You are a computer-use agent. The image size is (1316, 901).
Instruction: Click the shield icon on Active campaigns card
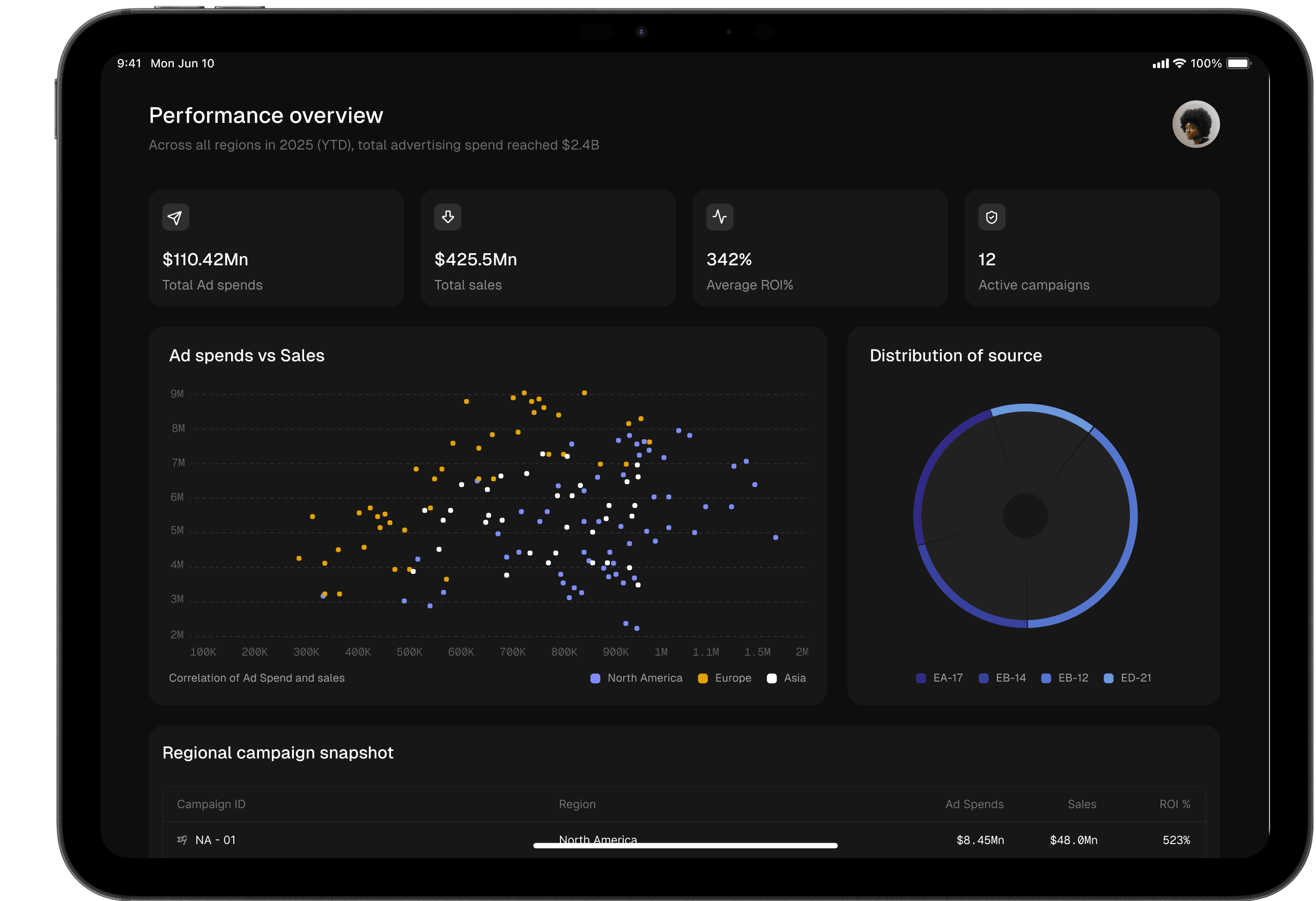tap(992, 217)
